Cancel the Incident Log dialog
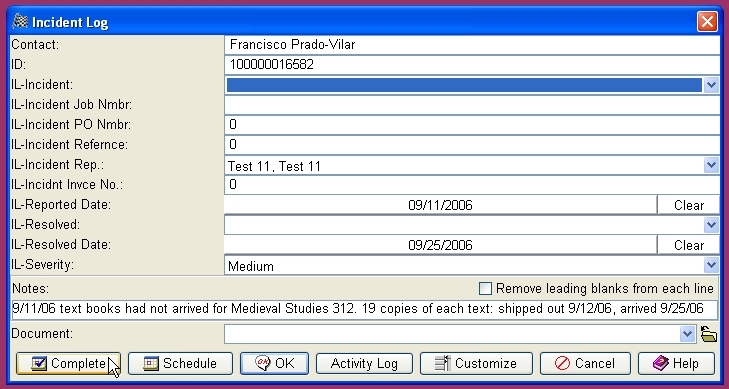This screenshot has width=729, height=389. tap(585, 363)
